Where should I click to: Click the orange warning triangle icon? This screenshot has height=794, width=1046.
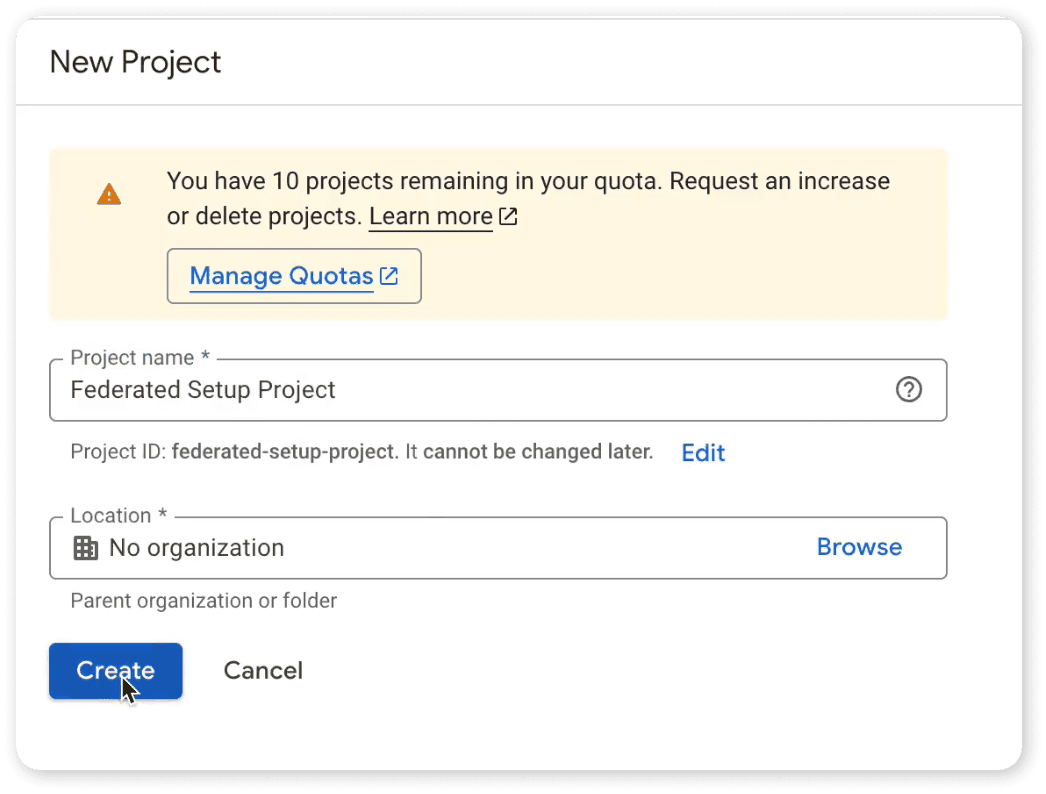(x=109, y=195)
